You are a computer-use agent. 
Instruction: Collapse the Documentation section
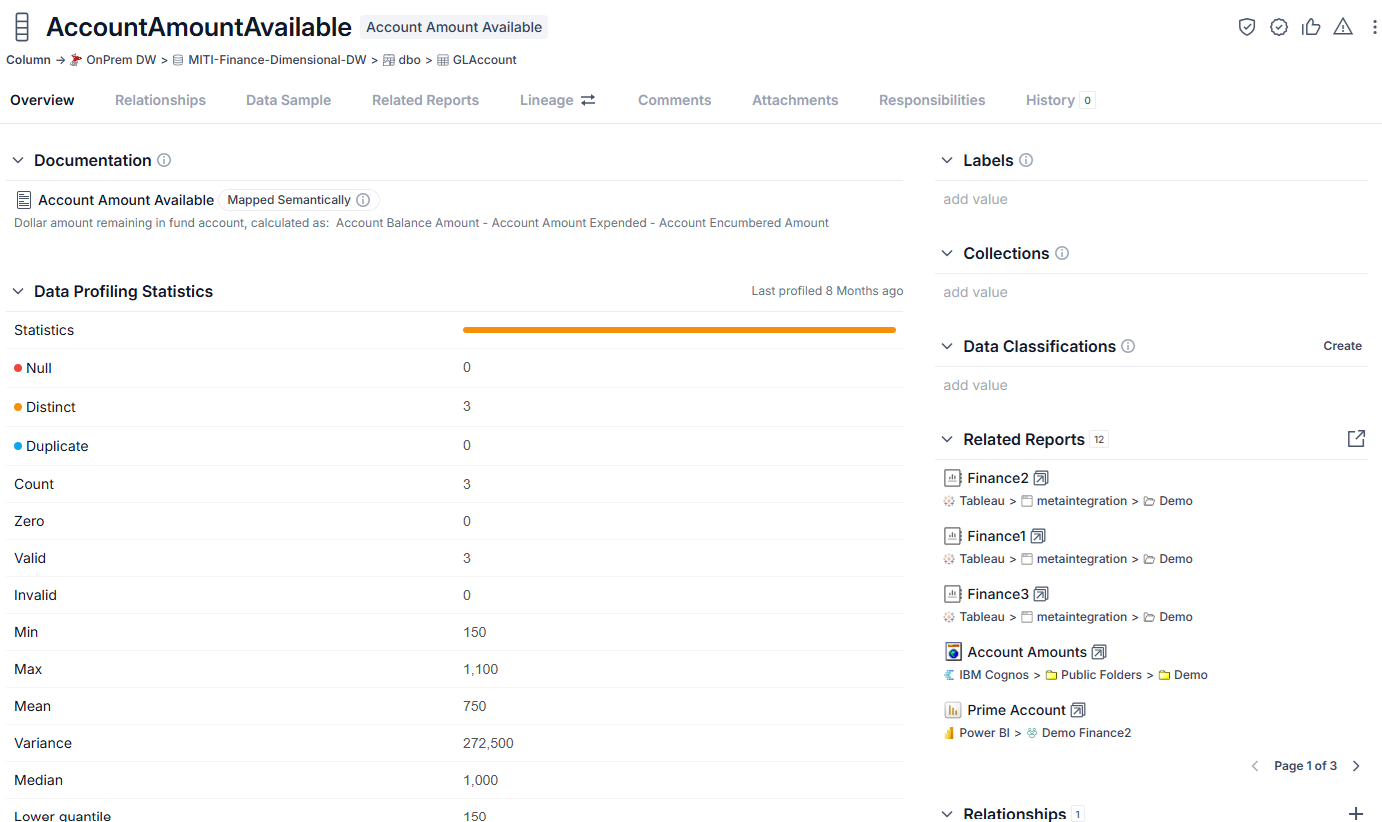tap(18, 160)
